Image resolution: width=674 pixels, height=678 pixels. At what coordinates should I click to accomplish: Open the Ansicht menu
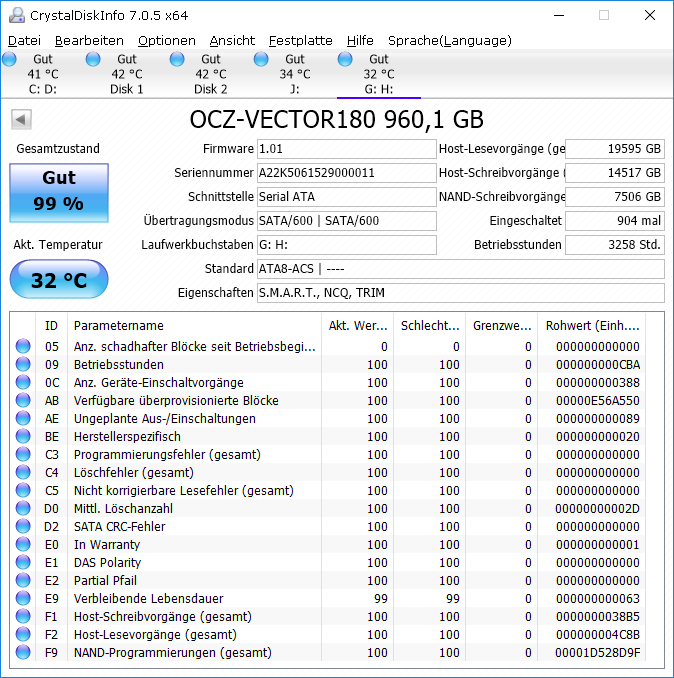(x=232, y=41)
